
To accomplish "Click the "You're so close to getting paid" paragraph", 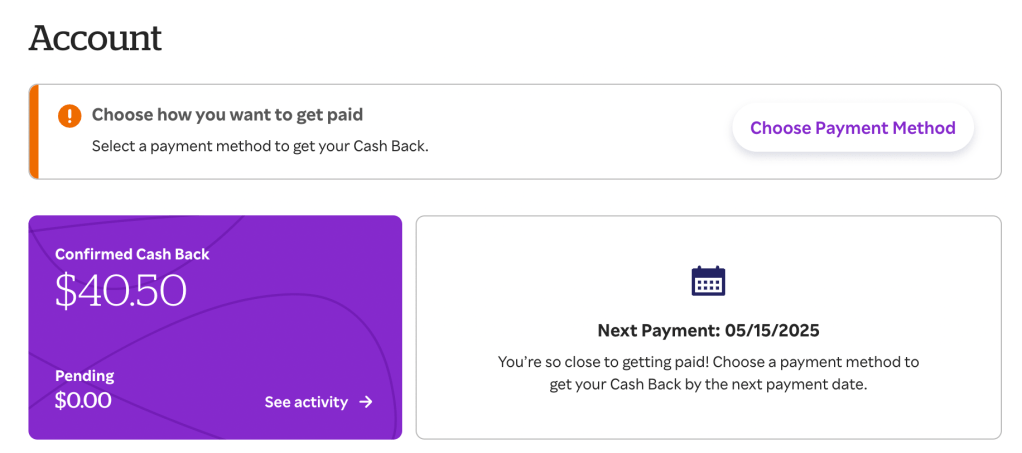I will [x=708, y=361].
